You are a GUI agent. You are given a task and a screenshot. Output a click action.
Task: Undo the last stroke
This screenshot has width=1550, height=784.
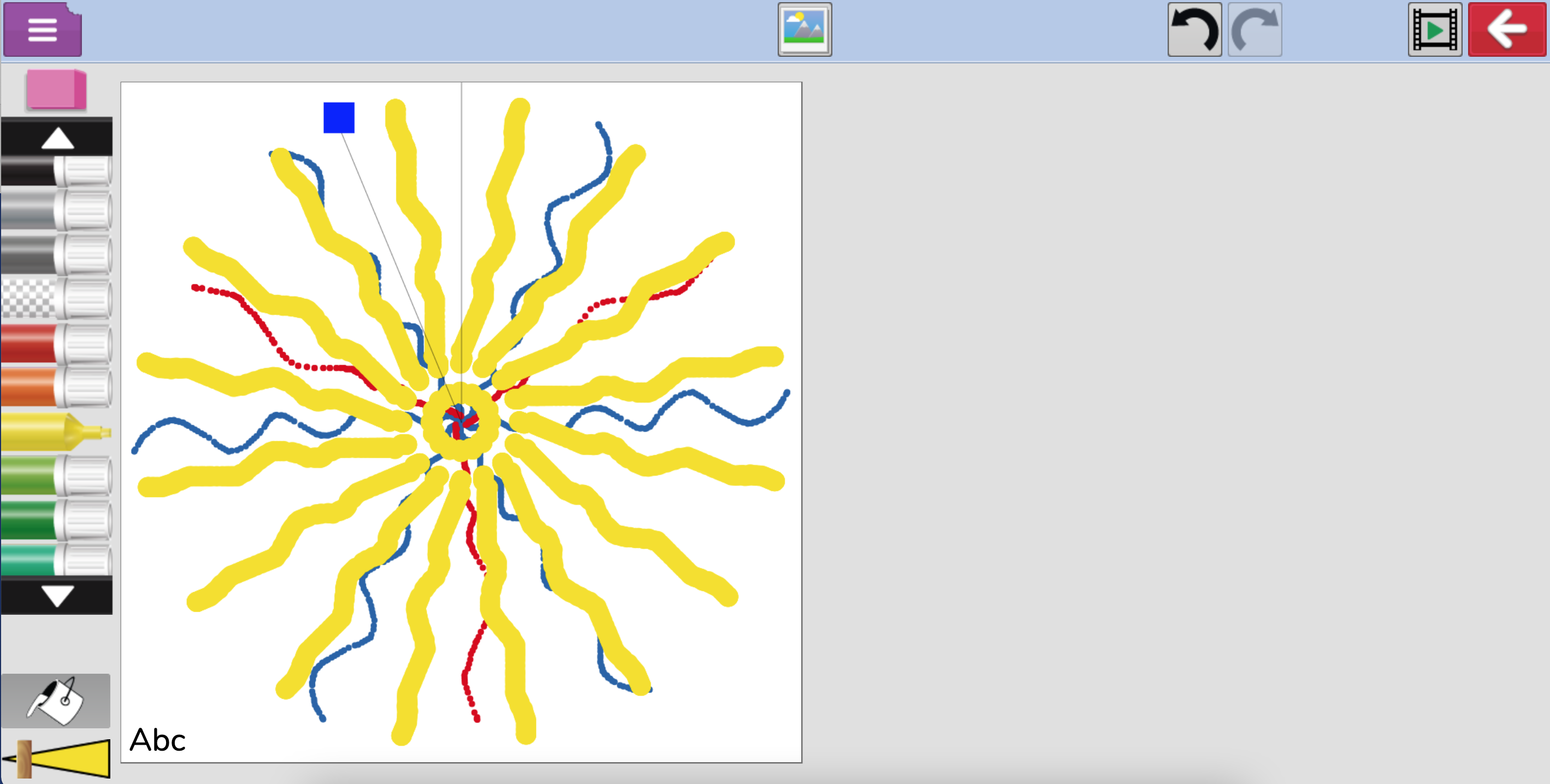pos(1194,29)
